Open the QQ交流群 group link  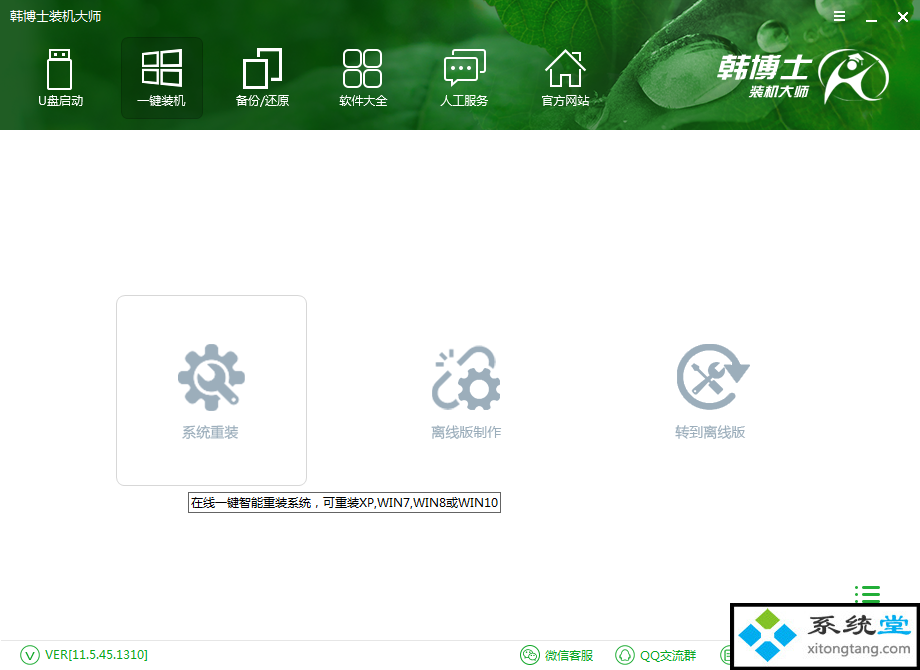pyautogui.click(x=668, y=655)
